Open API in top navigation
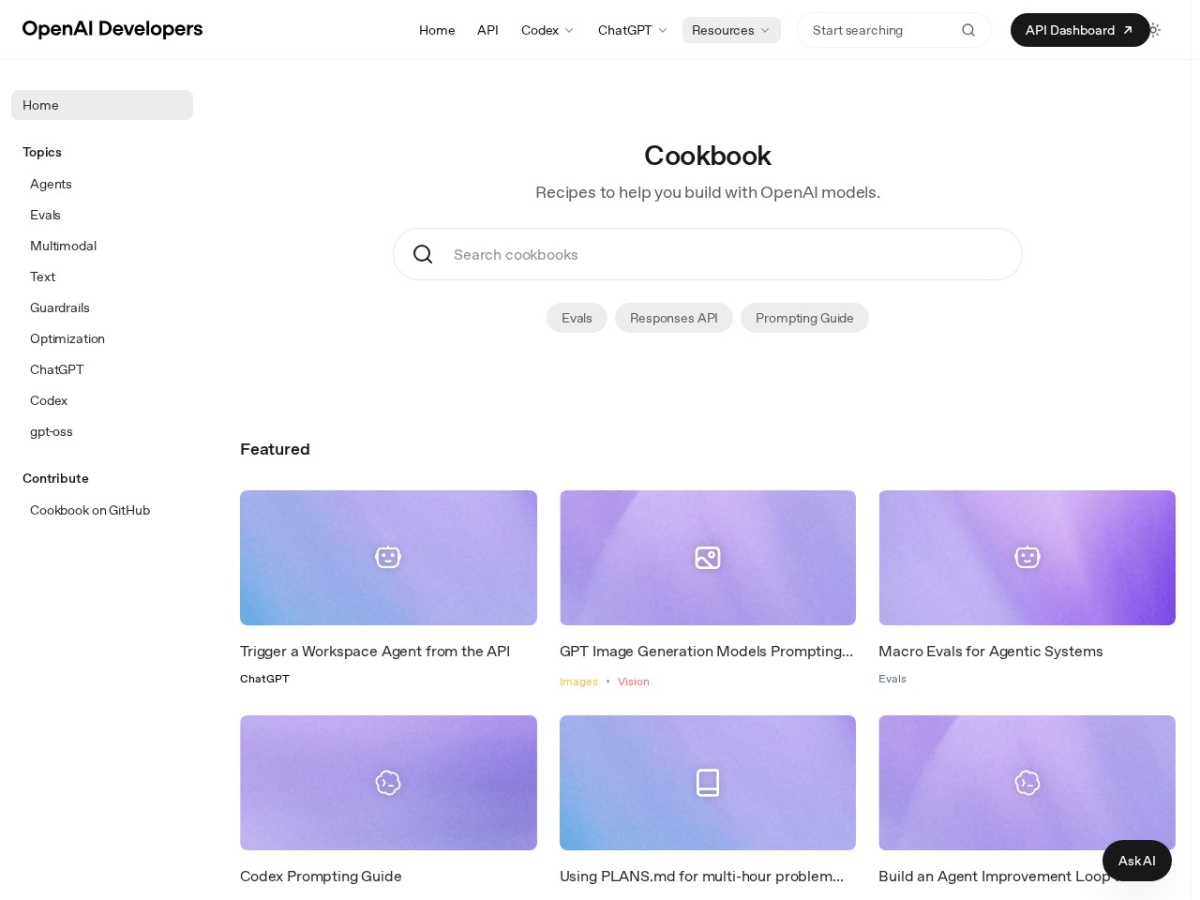The image size is (1200, 900). (488, 30)
